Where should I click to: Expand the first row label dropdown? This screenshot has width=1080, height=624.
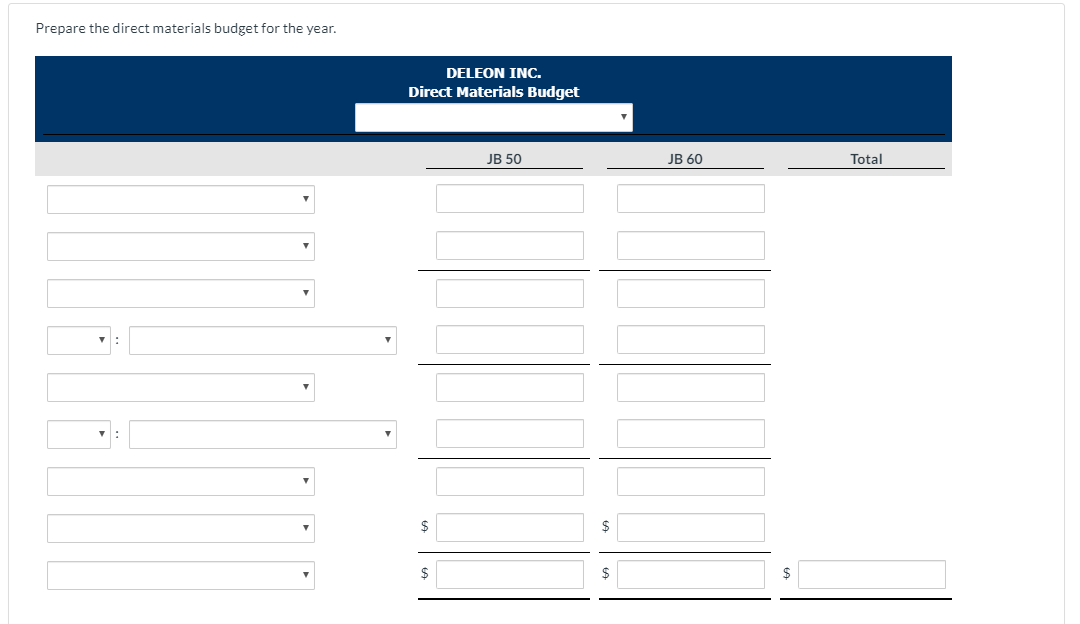(x=180, y=199)
